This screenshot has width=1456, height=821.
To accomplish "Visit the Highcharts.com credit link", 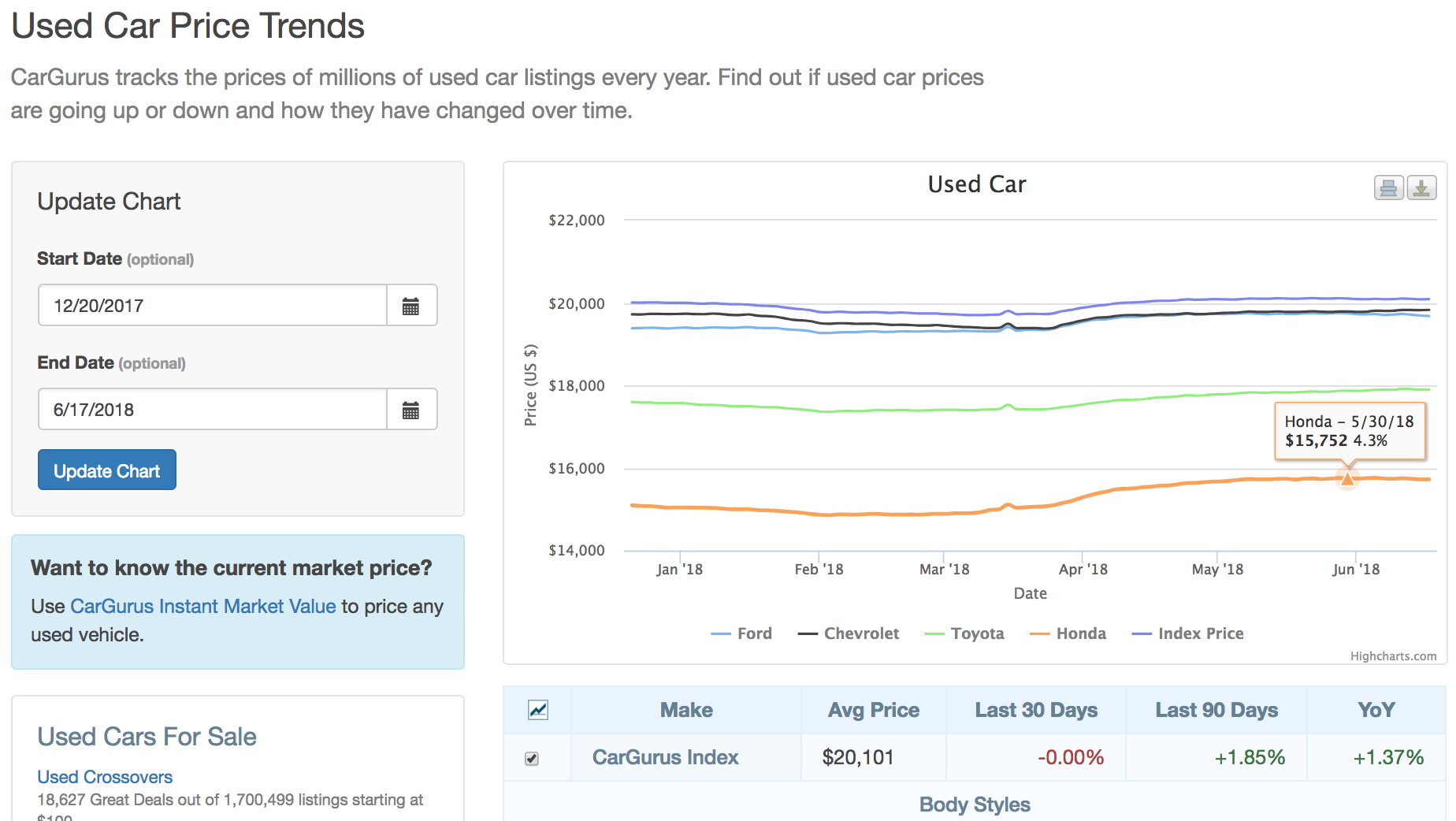I will click(x=1393, y=656).
